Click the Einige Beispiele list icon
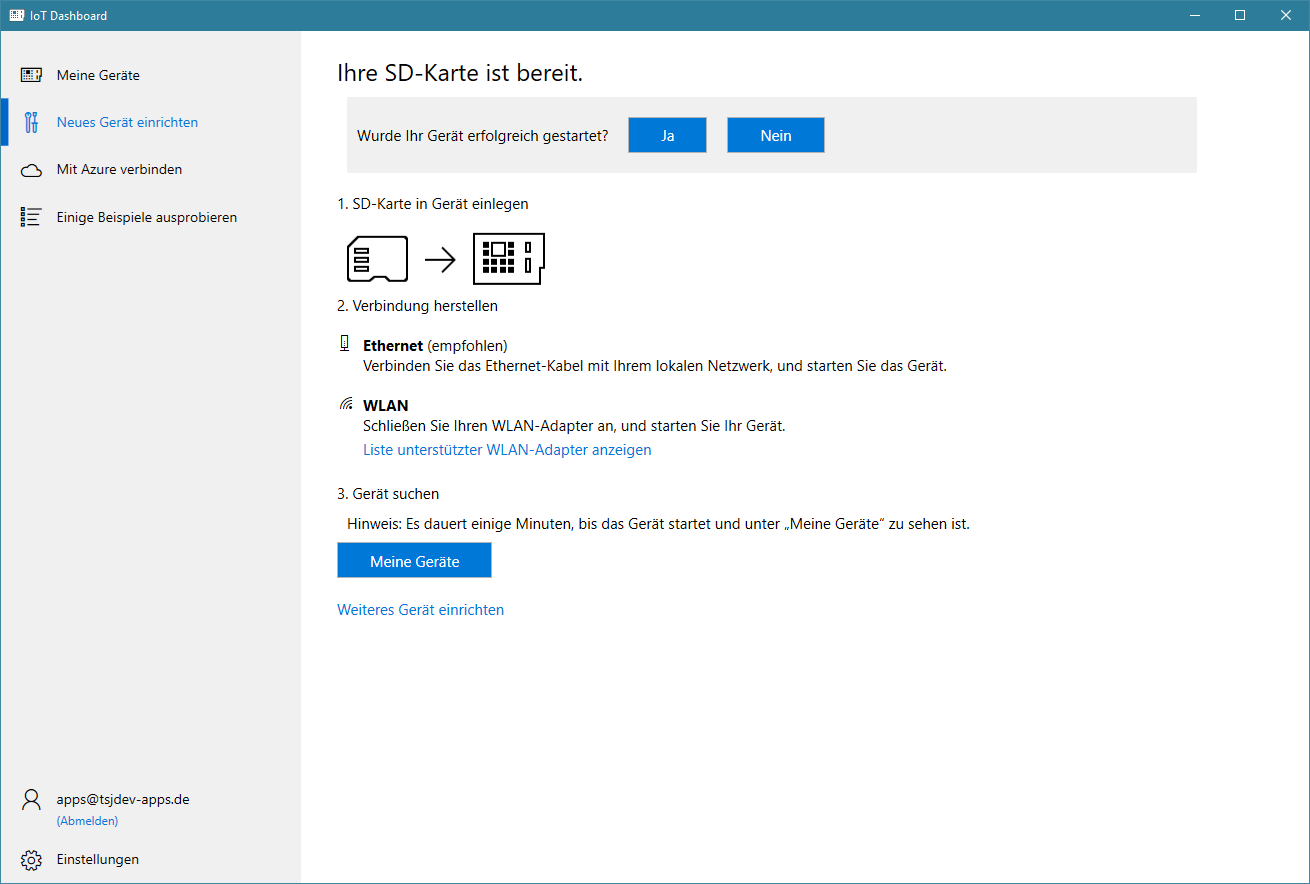 pyautogui.click(x=32, y=217)
